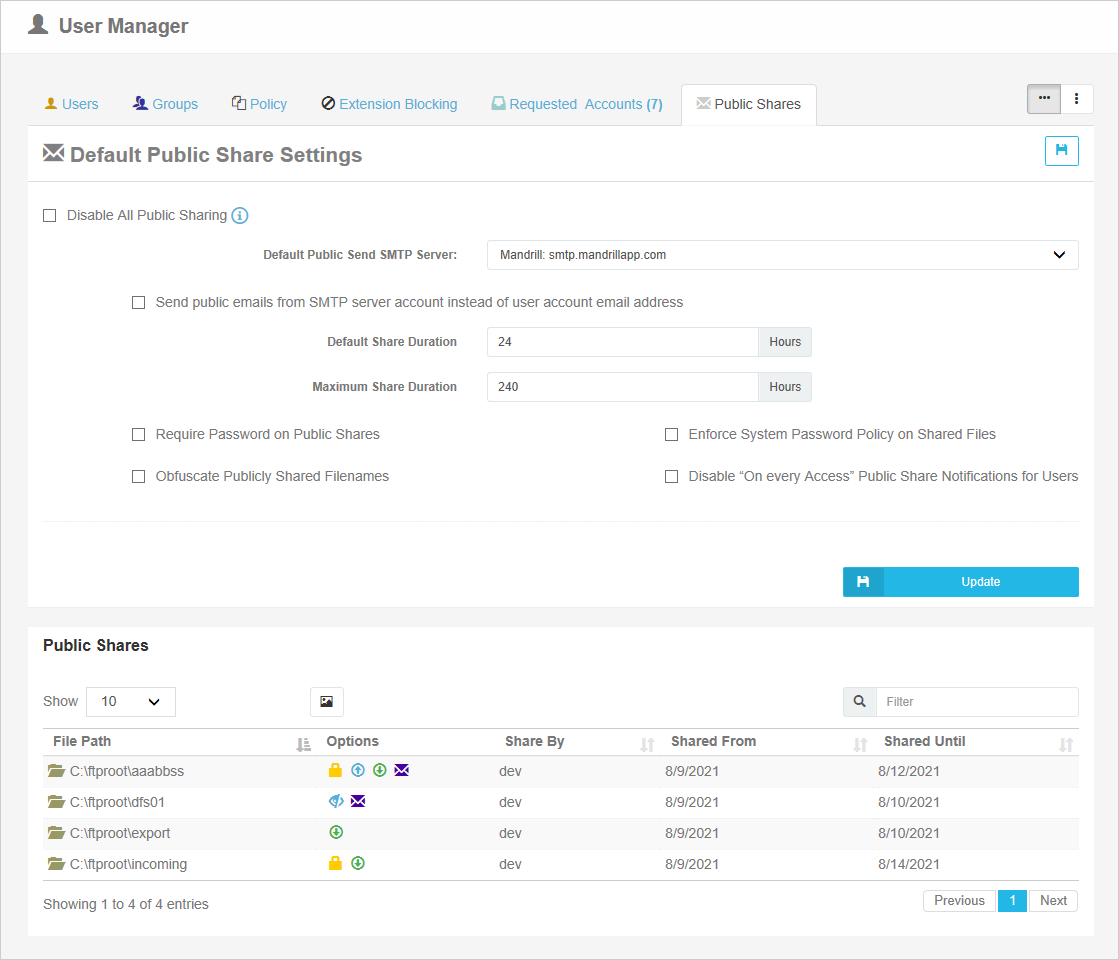Click the Default Share Duration field

[622, 342]
